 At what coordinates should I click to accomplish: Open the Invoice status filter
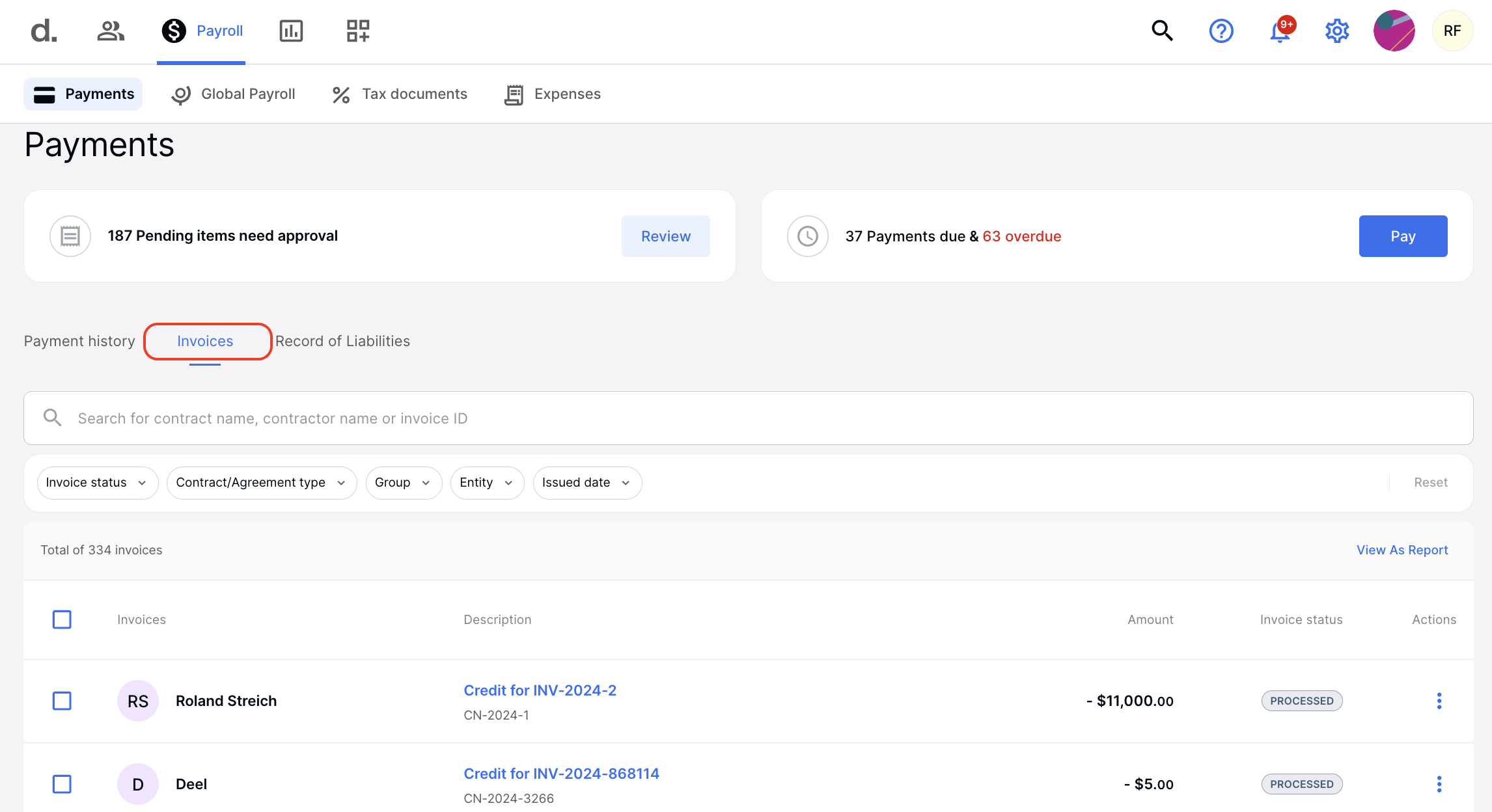tap(96, 482)
